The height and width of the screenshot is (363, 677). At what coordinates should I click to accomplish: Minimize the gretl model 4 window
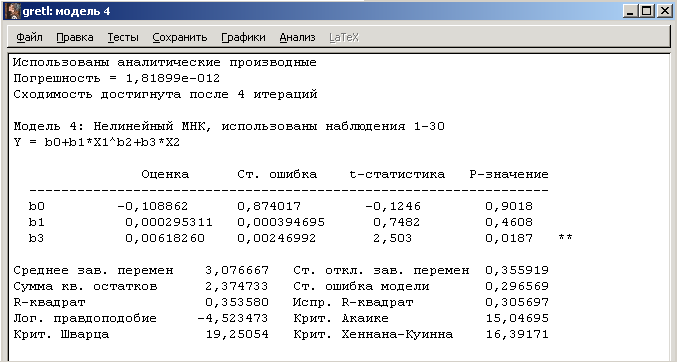point(630,11)
